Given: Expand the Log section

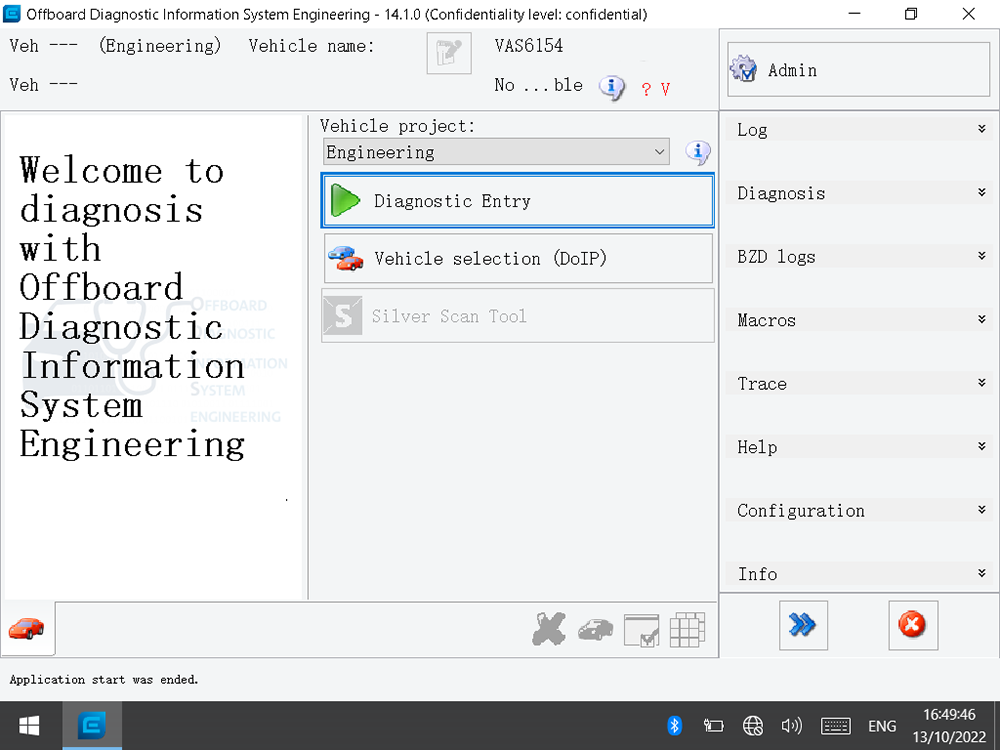Looking at the screenshot, I should [858, 129].
